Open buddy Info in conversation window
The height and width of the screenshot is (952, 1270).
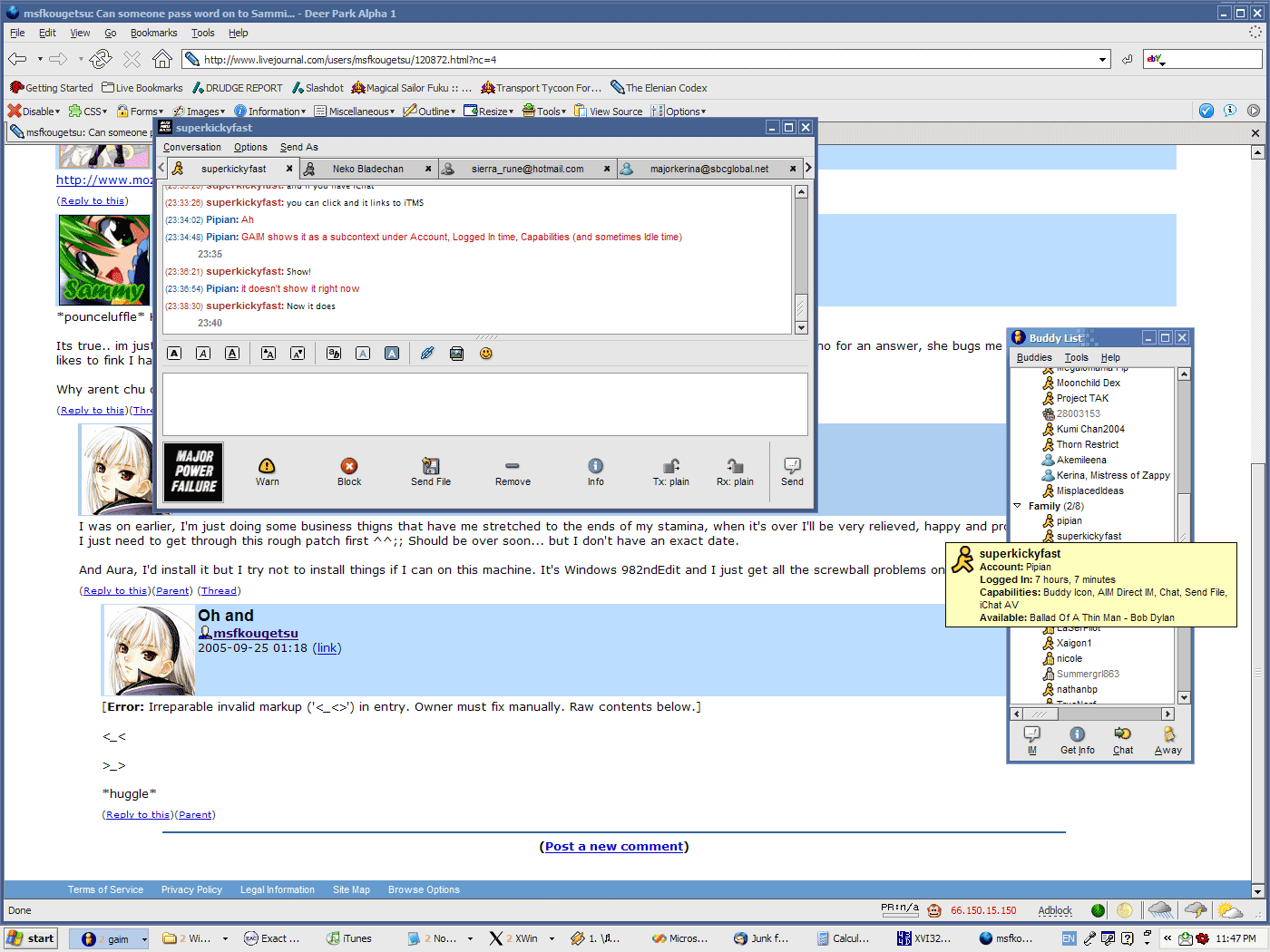(595, 472)
